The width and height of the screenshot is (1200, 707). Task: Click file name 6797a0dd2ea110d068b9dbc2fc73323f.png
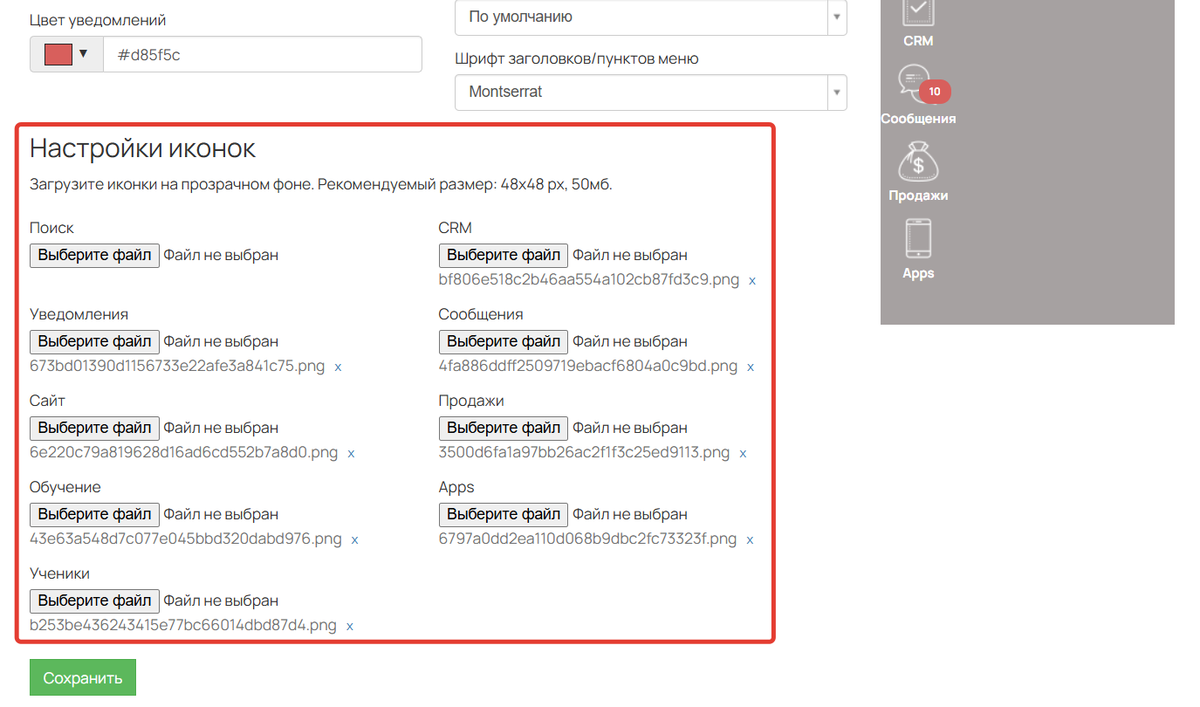pos(588,539)
